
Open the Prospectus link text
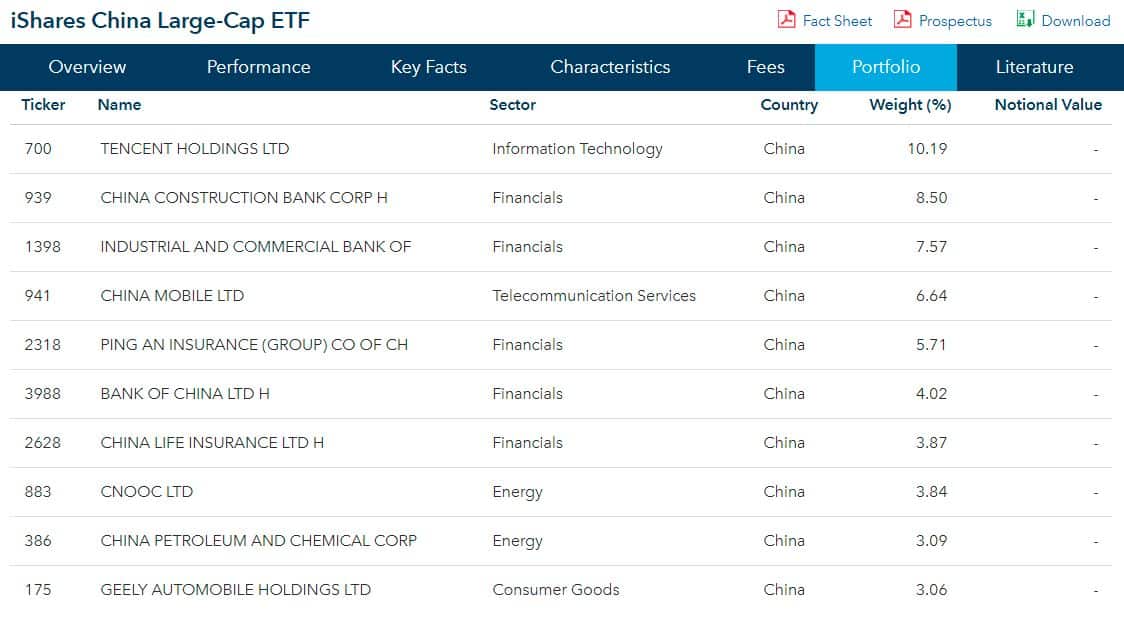pyautogui.click(x=955, y=21)
